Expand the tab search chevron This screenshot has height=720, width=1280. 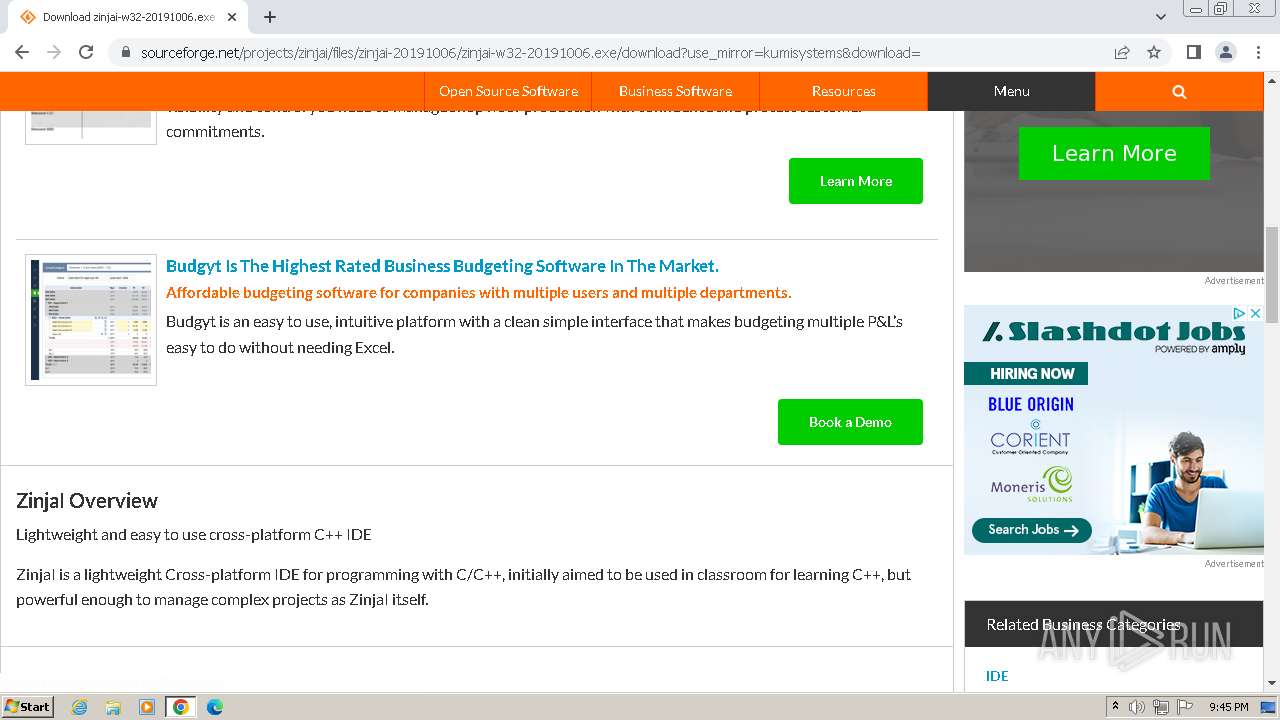point(1160,17)
